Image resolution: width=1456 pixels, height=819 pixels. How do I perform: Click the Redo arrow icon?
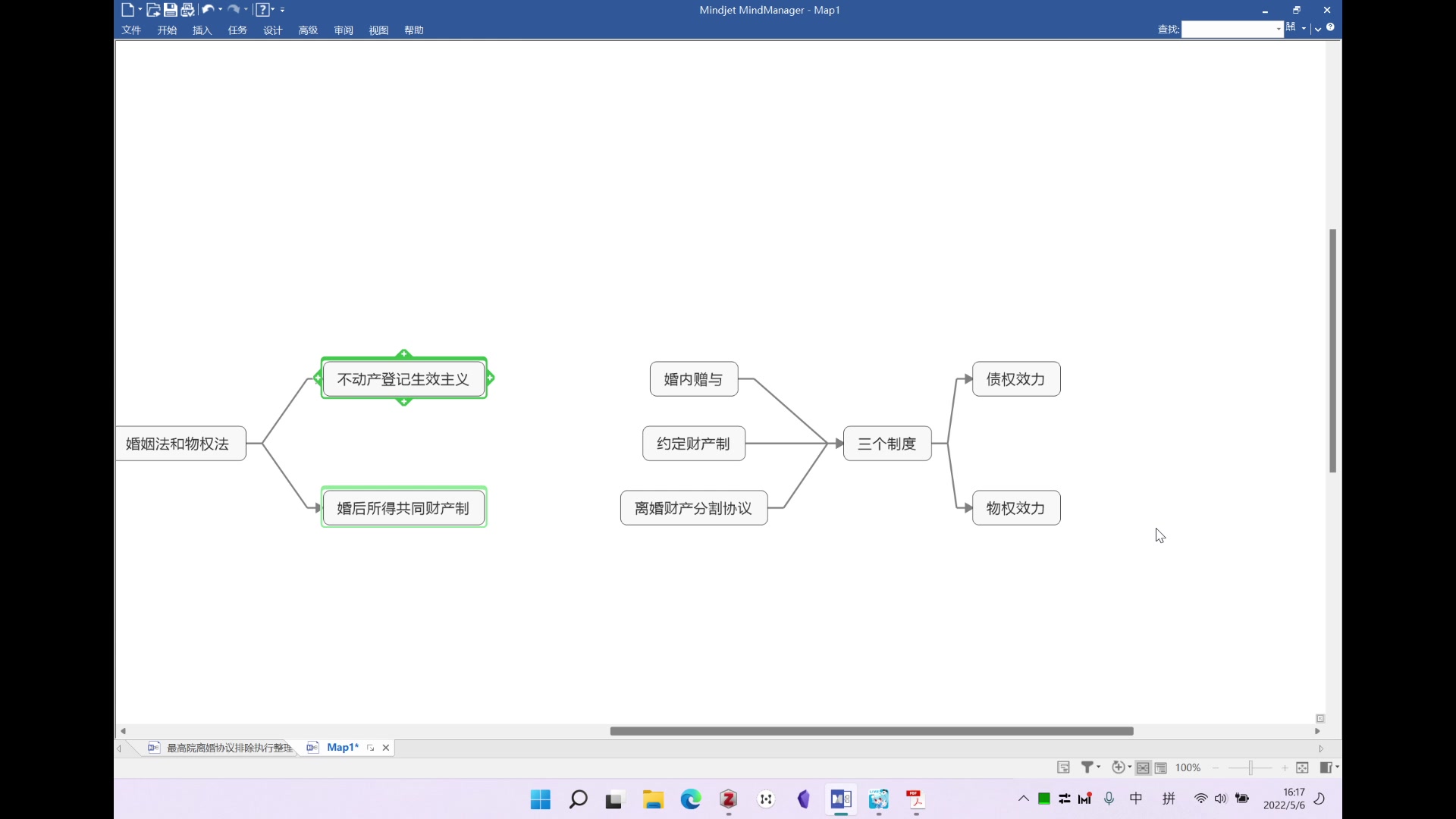pos(234,9)
